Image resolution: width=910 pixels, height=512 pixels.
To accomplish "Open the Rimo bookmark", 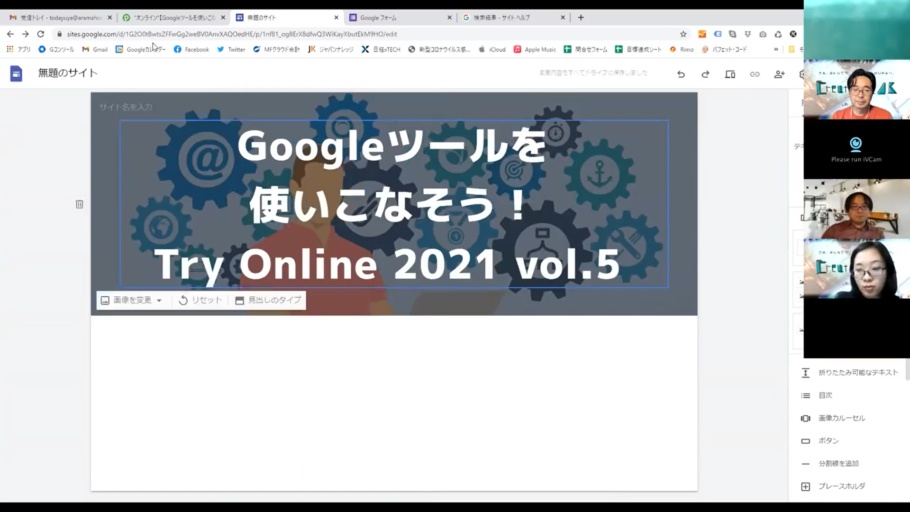I will [681, 49].
